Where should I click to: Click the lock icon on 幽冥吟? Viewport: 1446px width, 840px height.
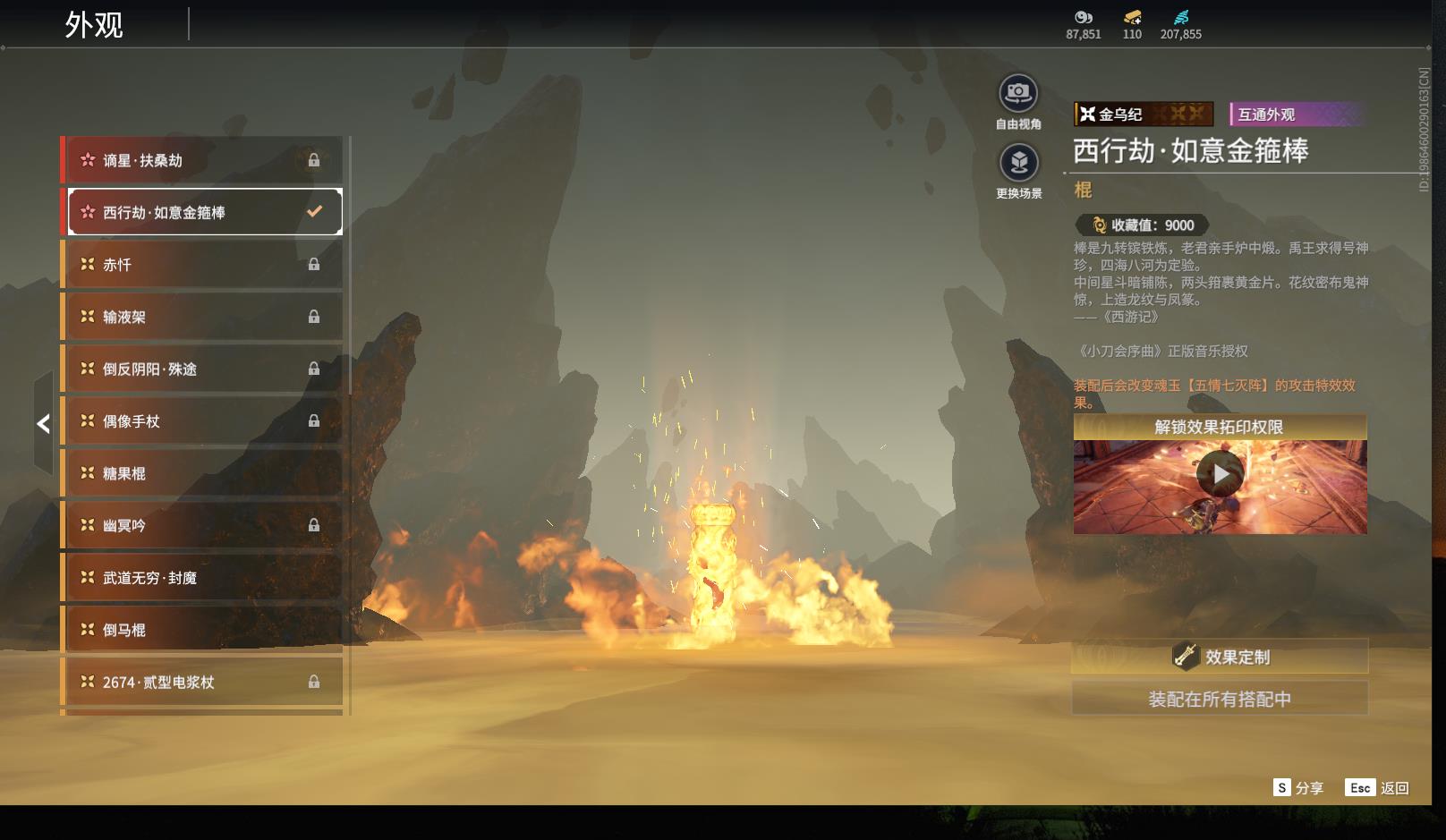tap(314, 525)
